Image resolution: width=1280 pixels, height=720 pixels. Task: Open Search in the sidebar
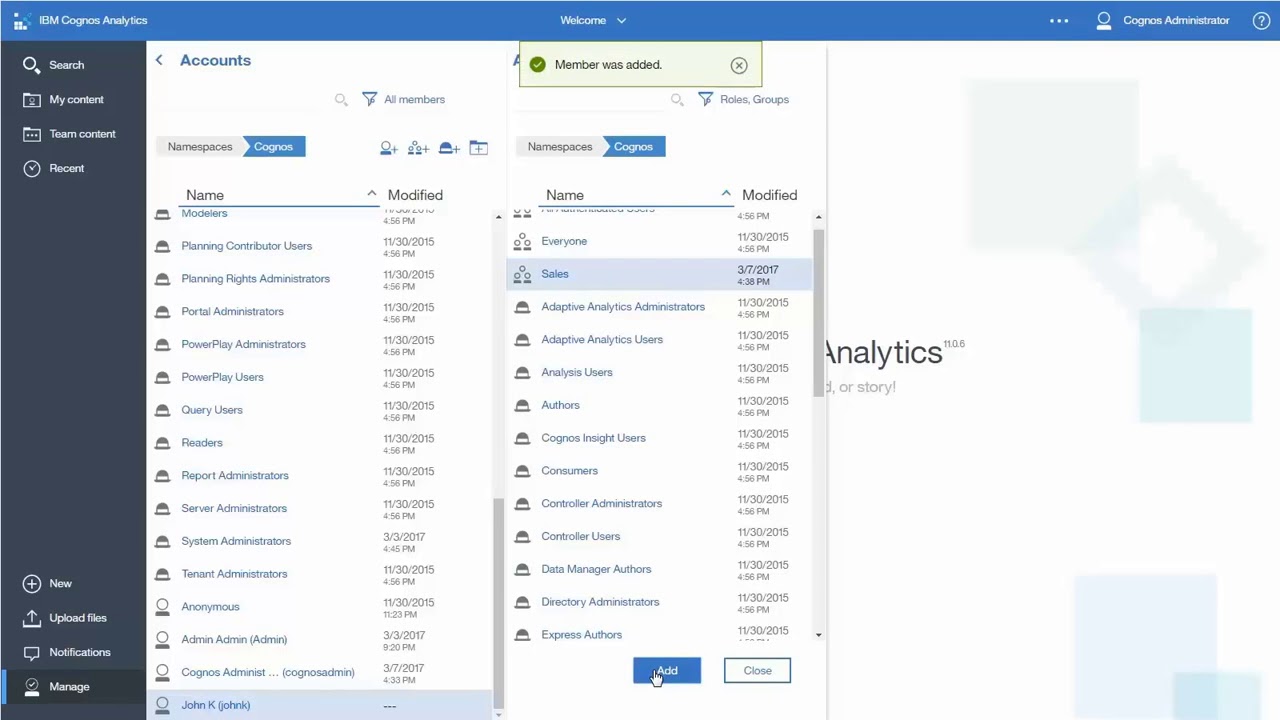[x=54, y=65]
